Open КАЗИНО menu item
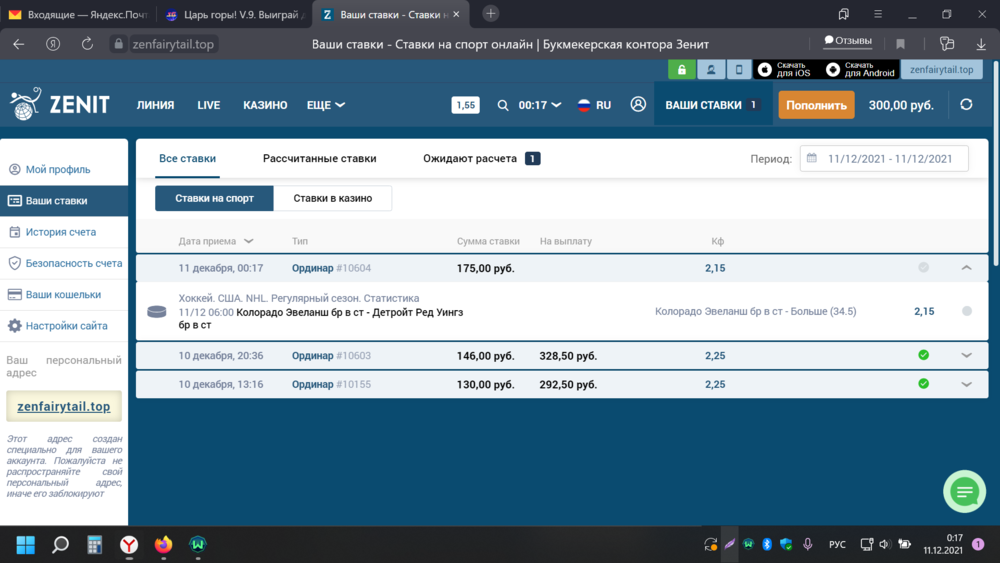Screen dimensions: 1000x563 pos(265,105)
